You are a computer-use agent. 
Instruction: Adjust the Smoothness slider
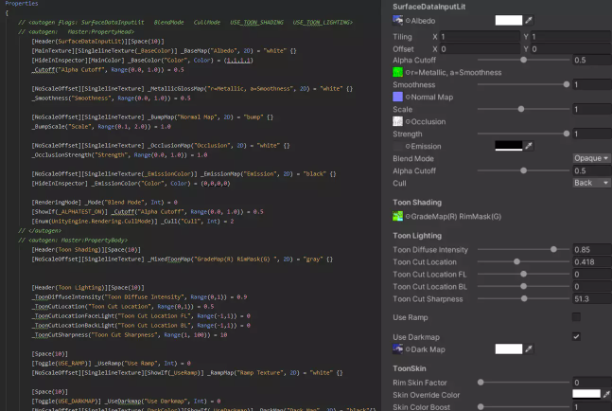point(523,85)
